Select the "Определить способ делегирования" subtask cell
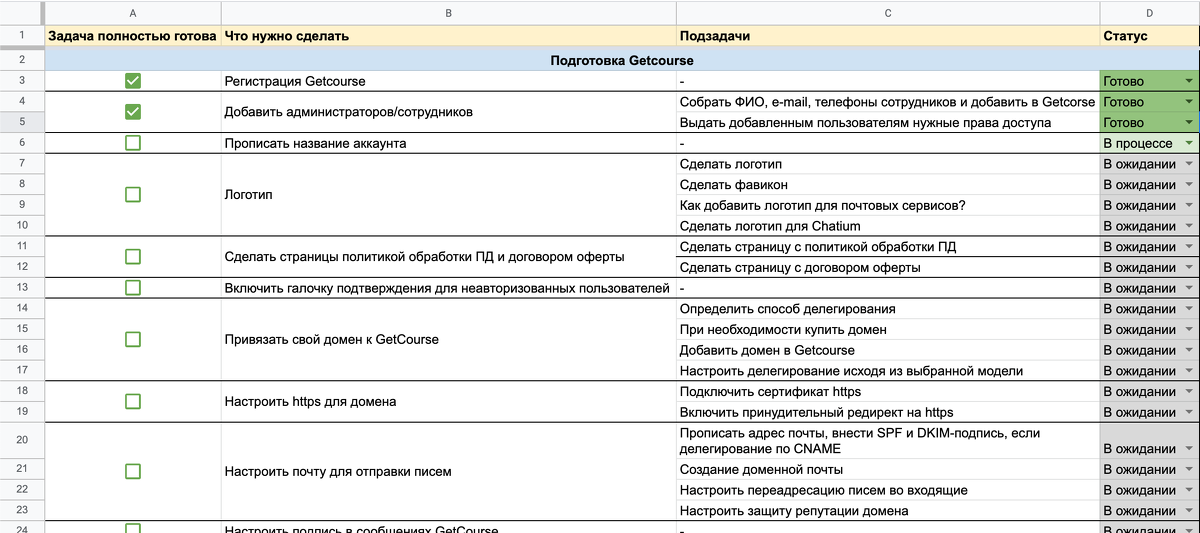Image resolution: width=1200 pixels, height=533 pixels. [x=888, y=309]
